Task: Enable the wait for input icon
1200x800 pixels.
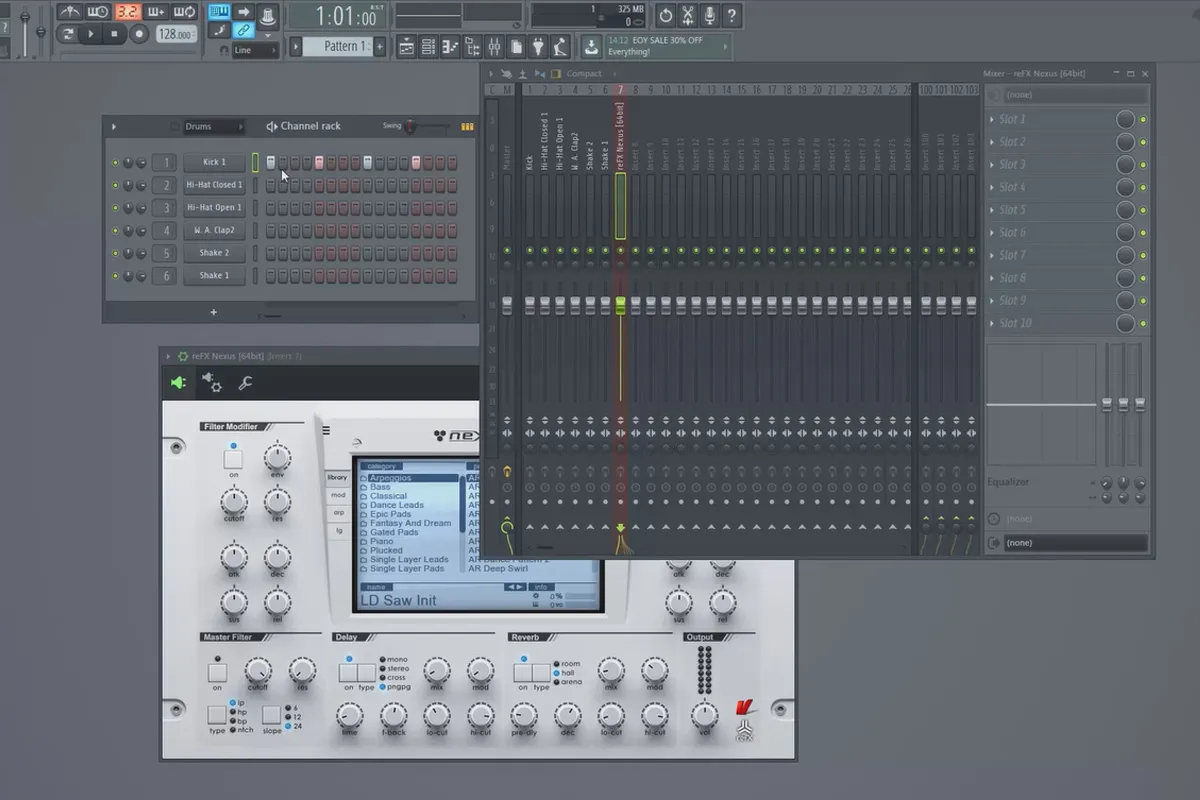Action: pos(98,12)
